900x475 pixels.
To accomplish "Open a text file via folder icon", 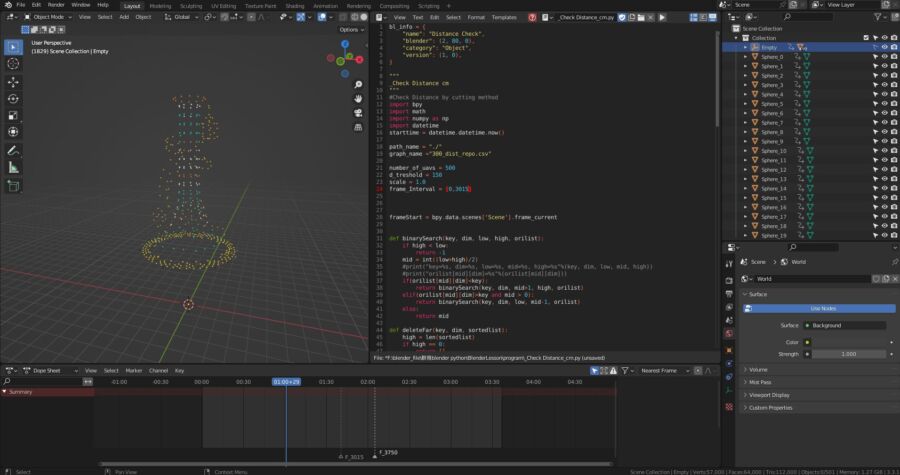I will click(641, 17).
